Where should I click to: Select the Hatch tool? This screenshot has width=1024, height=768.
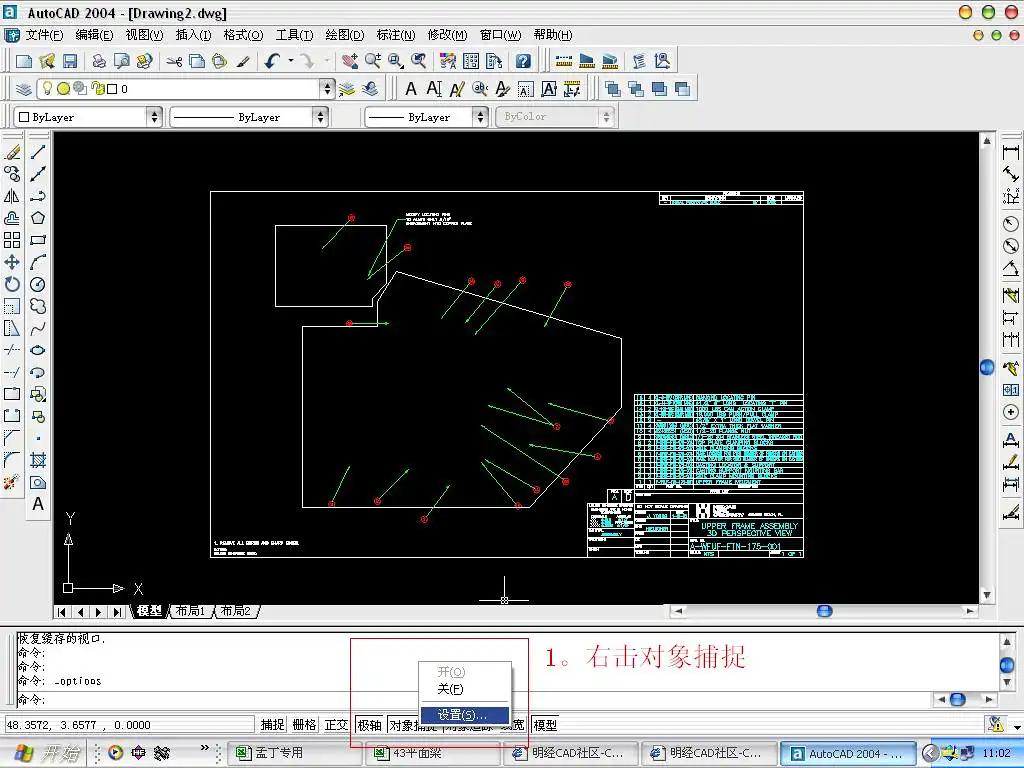coord(38,460)
